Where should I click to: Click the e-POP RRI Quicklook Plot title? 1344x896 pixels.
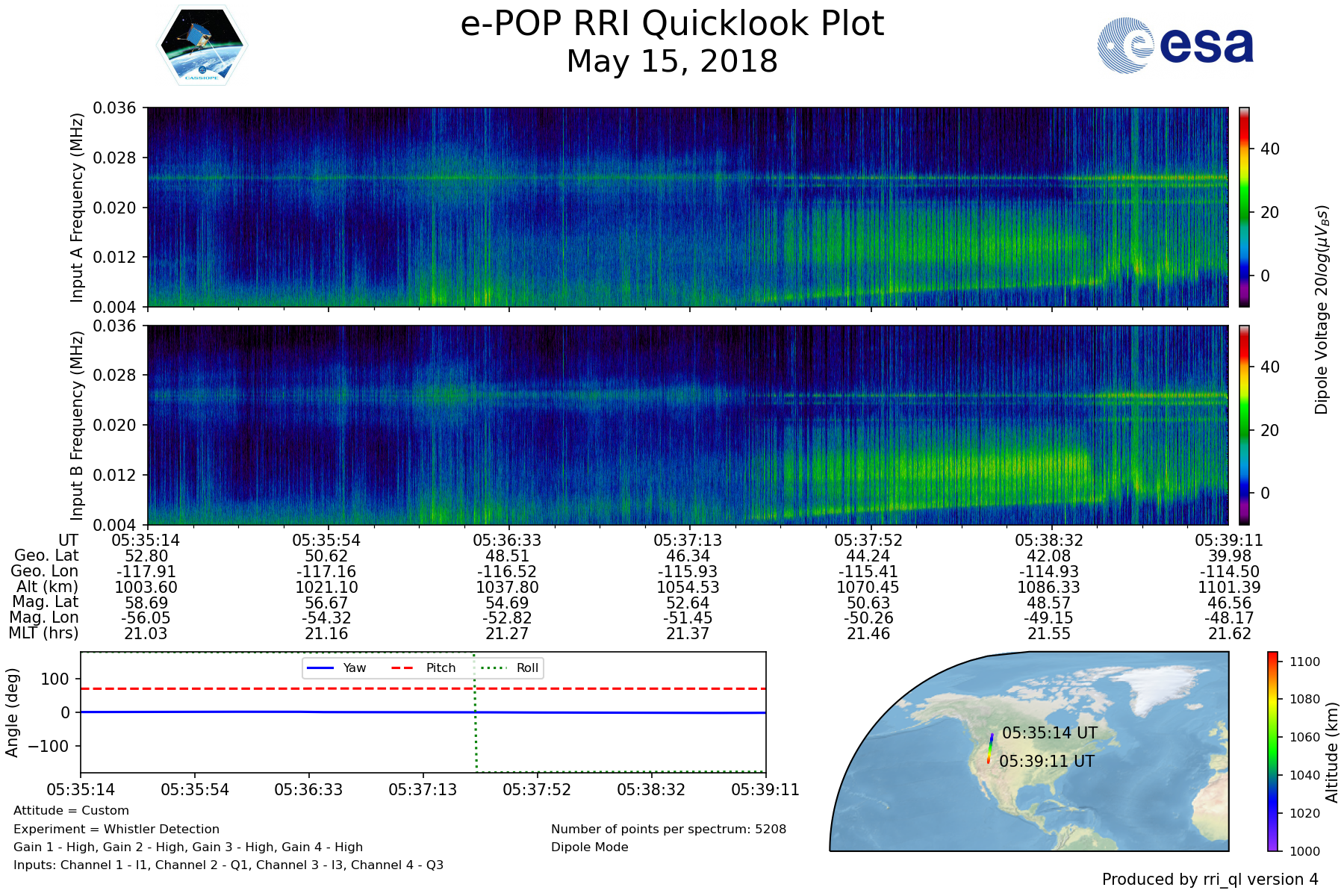pos(672,25)
